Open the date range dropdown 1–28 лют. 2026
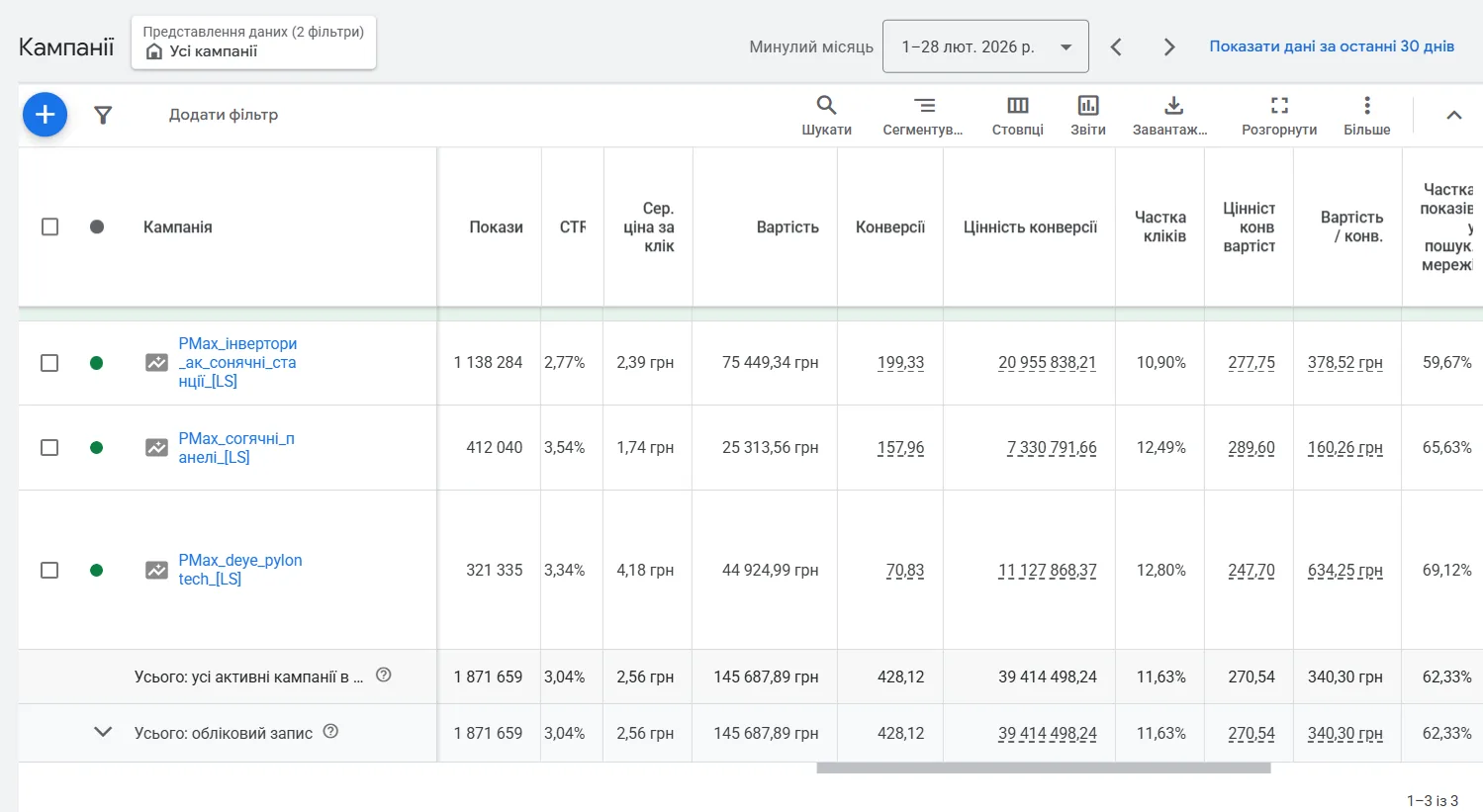The width and height of the screenshot is (1483, 812). pos(985,46)
